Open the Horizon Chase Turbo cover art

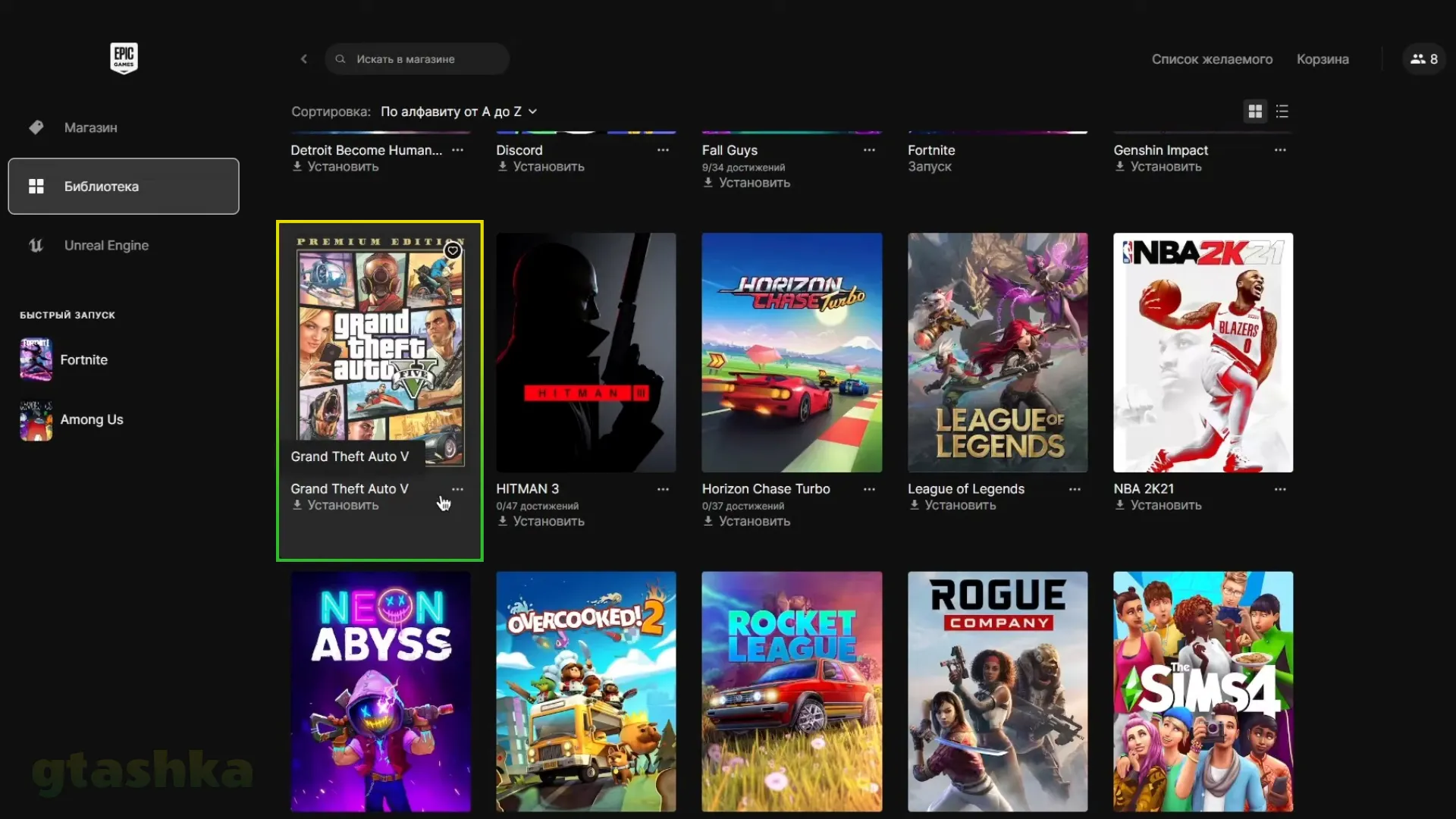(x=792, y=353)
